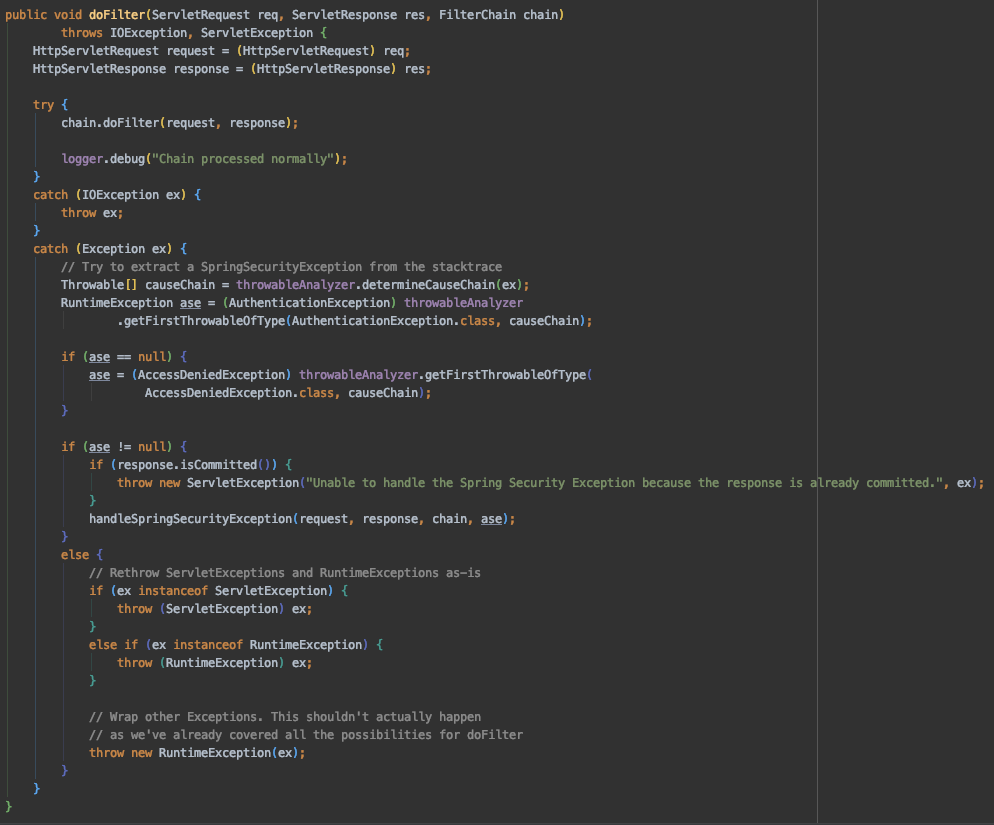Click the 'throw ex;' statement

92,213
